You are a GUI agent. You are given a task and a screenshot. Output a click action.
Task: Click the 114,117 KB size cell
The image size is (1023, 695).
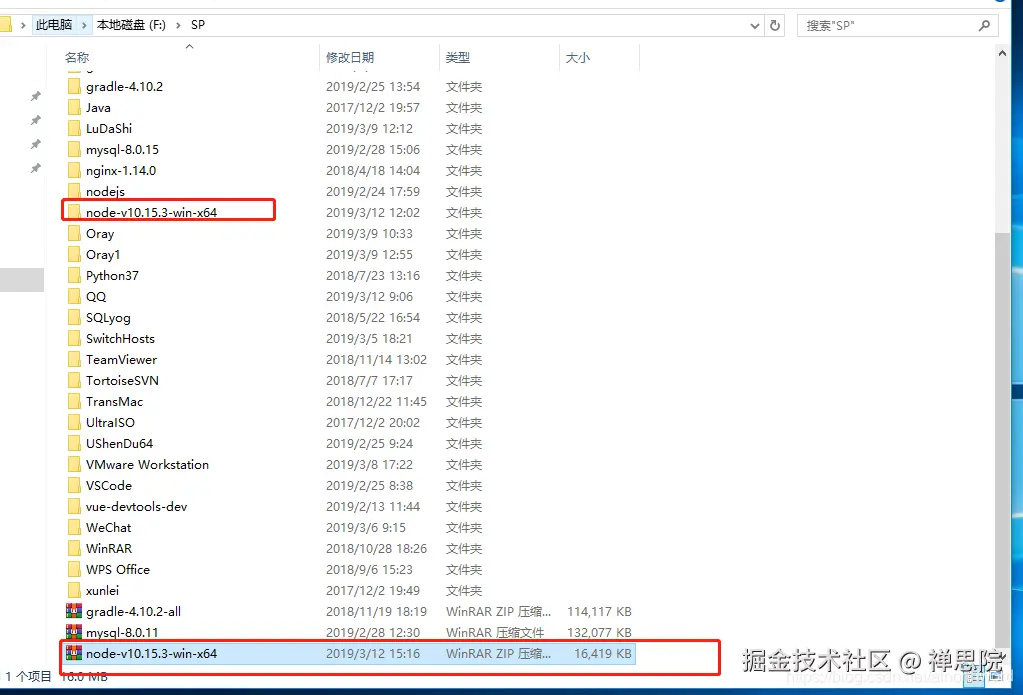599,611
